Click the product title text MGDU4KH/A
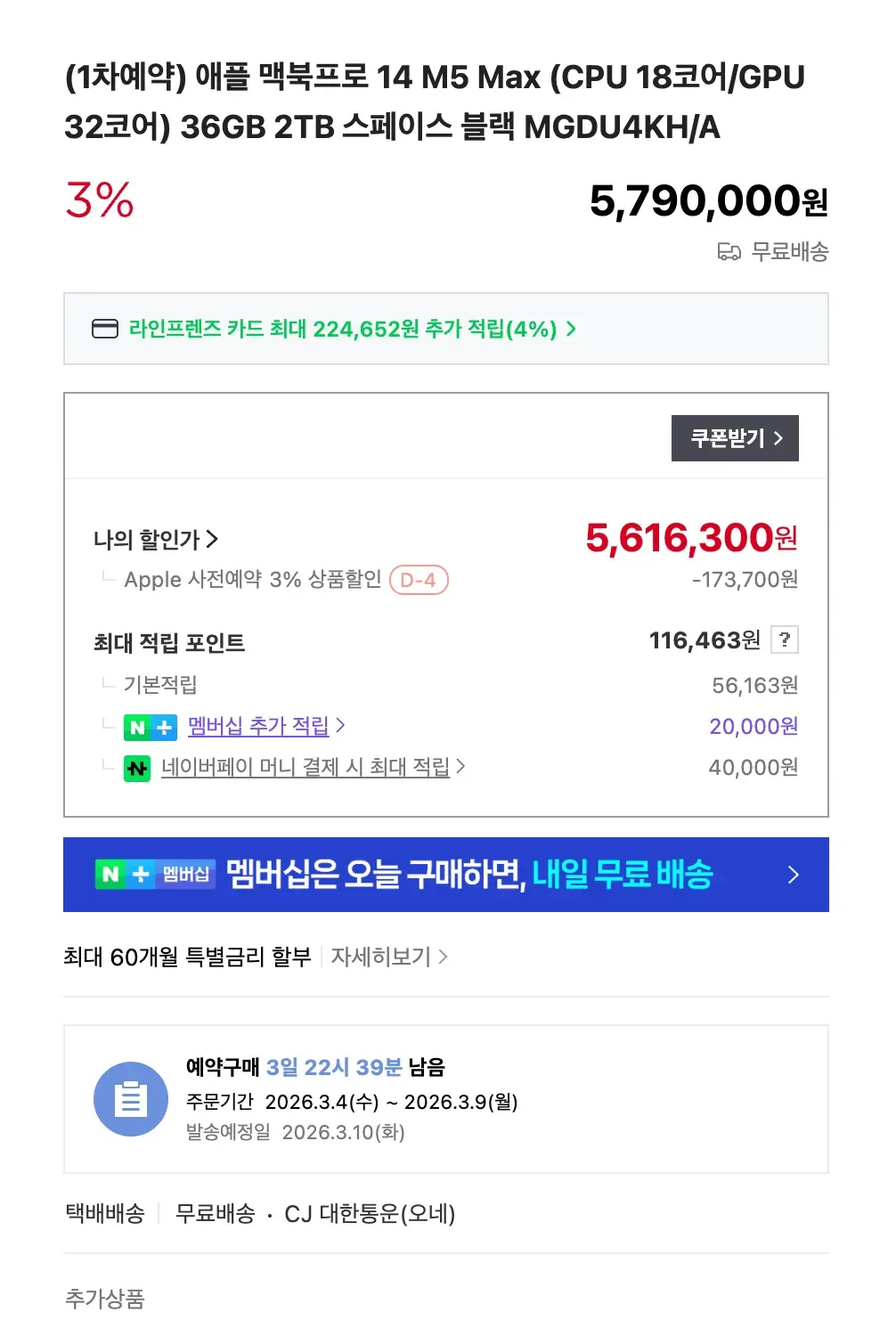The image size is (896, 1320). (x=622, y=127)
